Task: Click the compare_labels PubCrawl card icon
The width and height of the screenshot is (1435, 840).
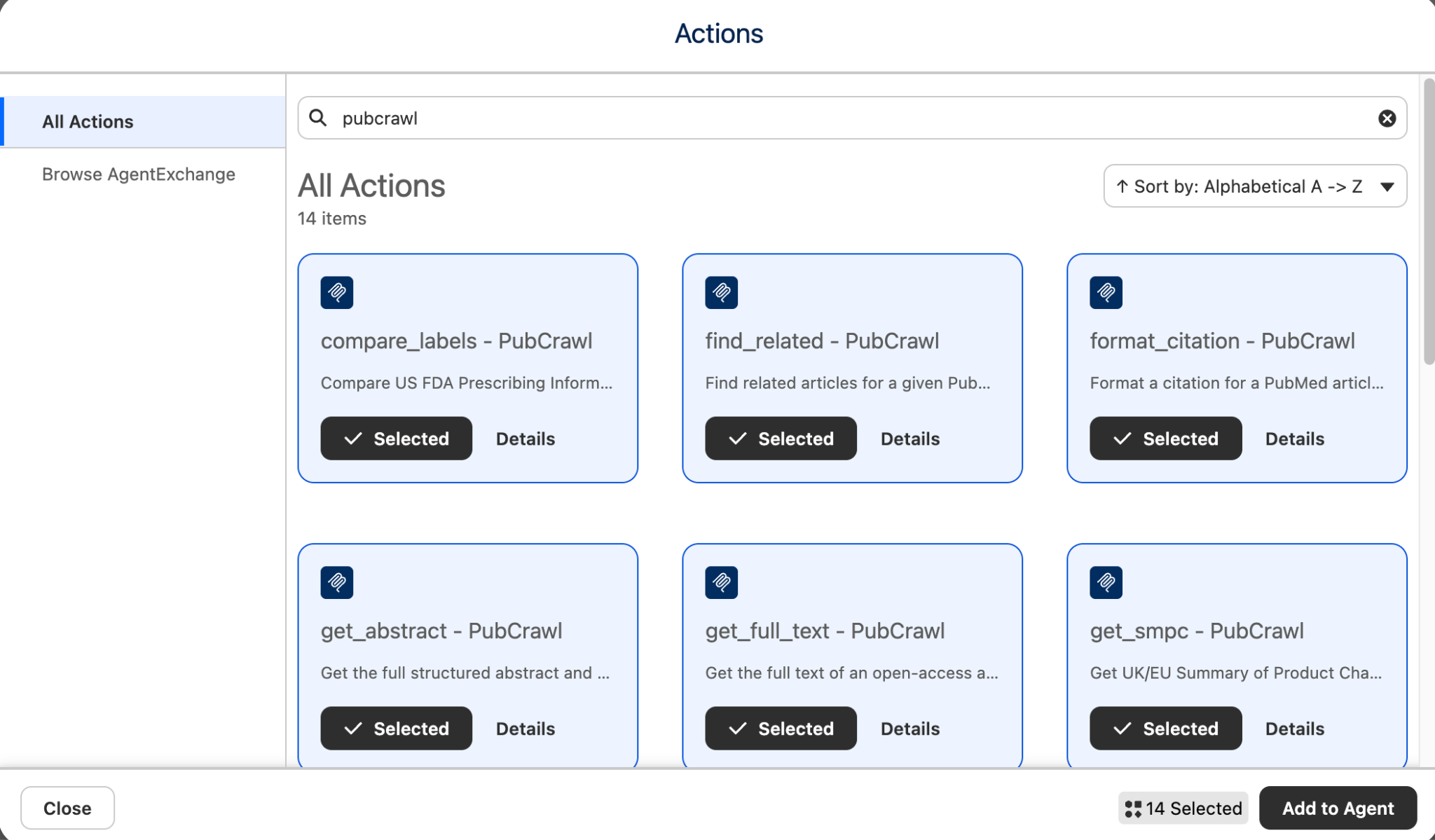Action: pyautogui.click(x=337, y=293)
